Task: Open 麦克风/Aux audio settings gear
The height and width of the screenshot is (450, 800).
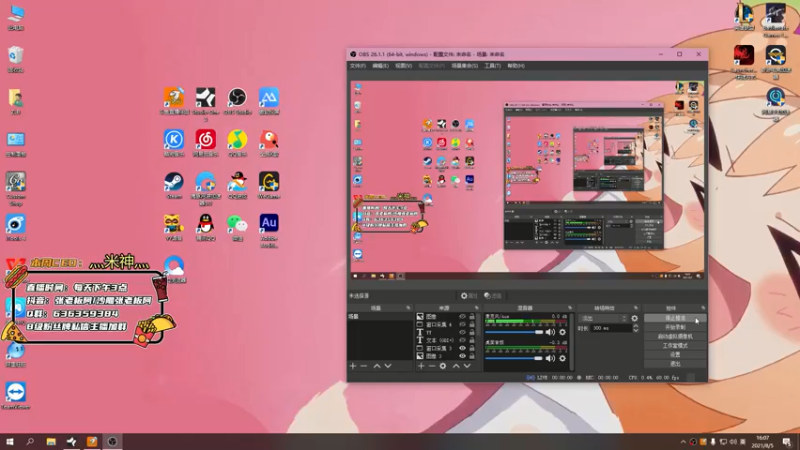Action: pos(562,332)
